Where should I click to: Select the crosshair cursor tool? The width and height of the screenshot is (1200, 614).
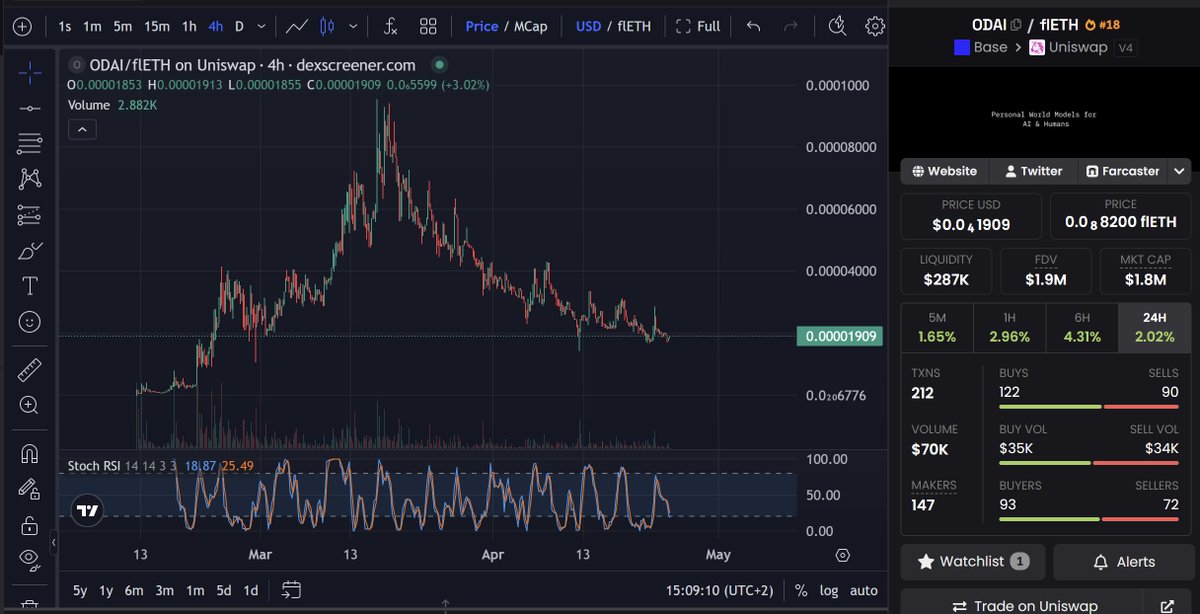[x=30, y=73]
